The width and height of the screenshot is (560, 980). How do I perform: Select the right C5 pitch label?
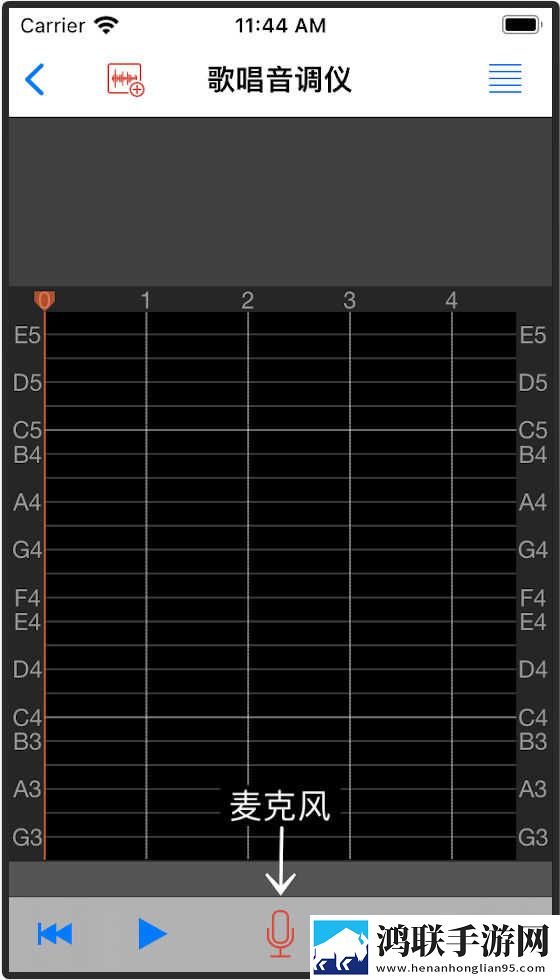click(533, 430)
